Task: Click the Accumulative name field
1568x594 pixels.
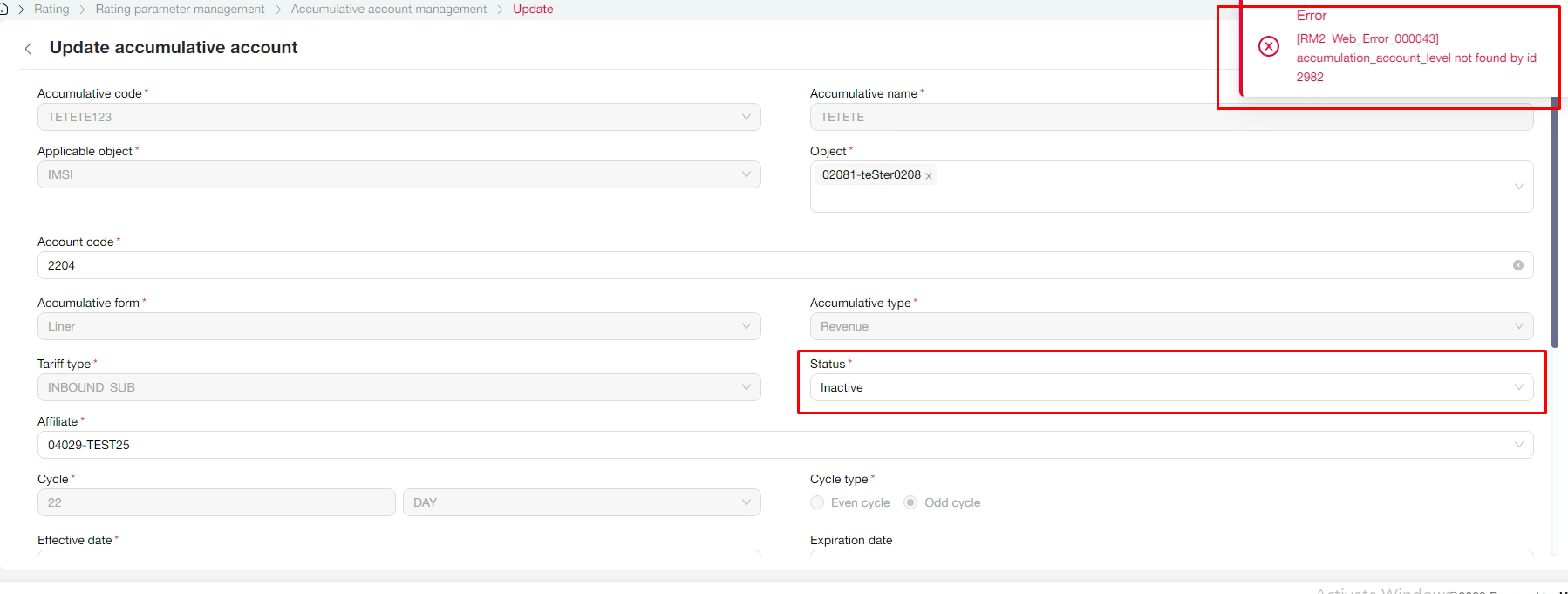Action: [1170, 117]
